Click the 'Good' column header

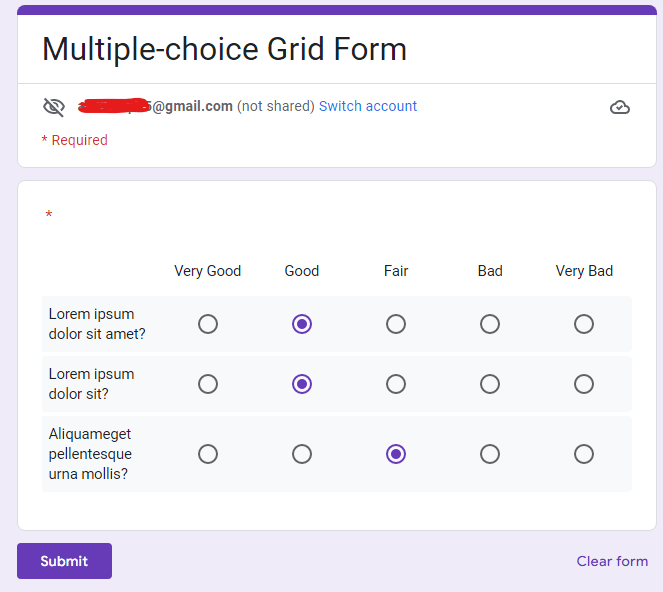coord(301,271)
